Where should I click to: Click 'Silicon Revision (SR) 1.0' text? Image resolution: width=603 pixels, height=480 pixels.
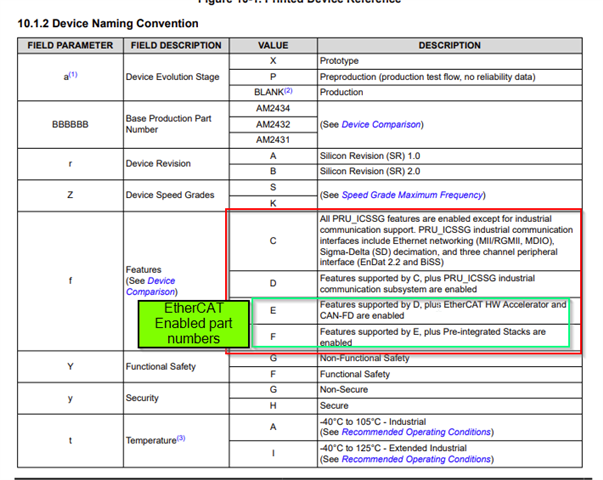370,156
